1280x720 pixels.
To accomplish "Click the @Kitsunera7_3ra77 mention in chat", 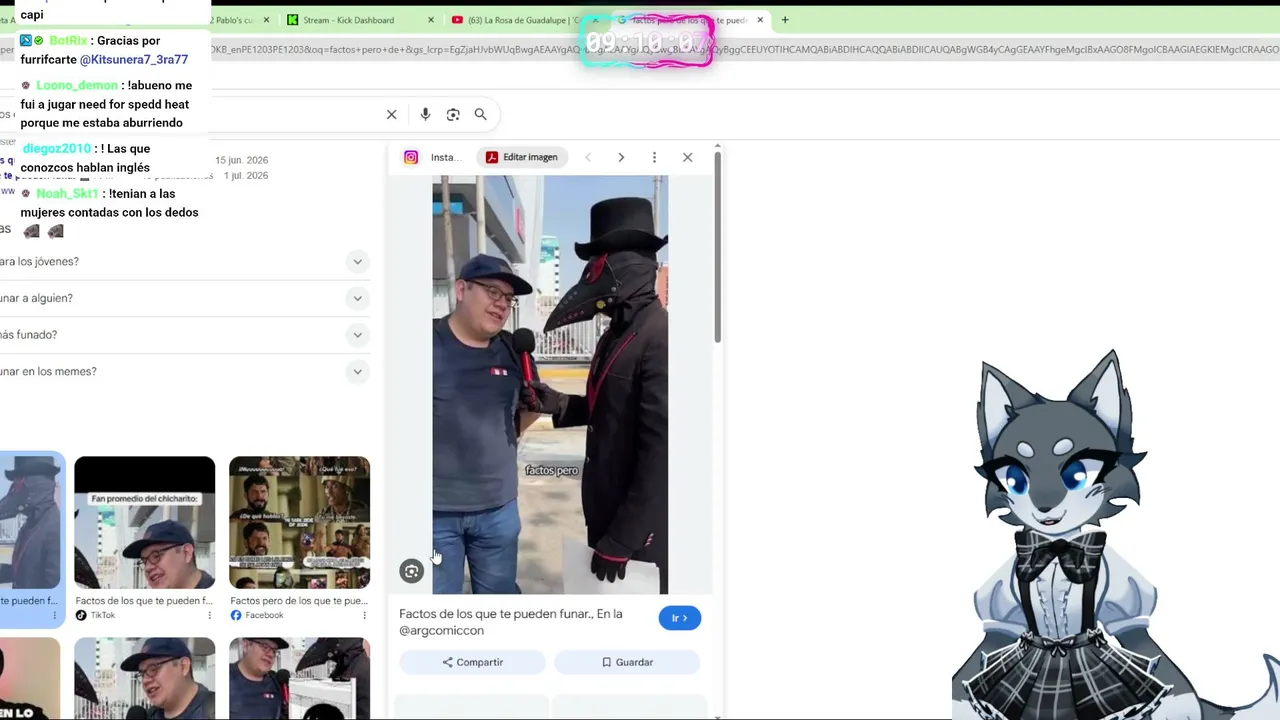I will coord(134,60).
